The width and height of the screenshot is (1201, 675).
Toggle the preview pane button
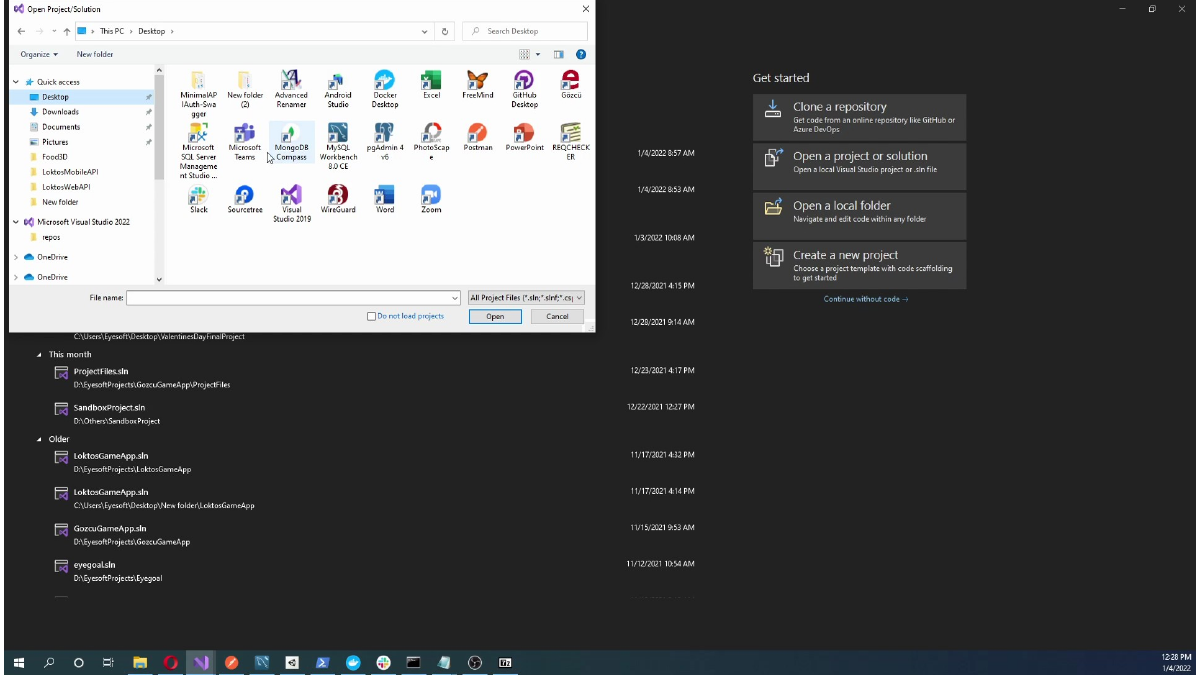[x=559, y=54]
